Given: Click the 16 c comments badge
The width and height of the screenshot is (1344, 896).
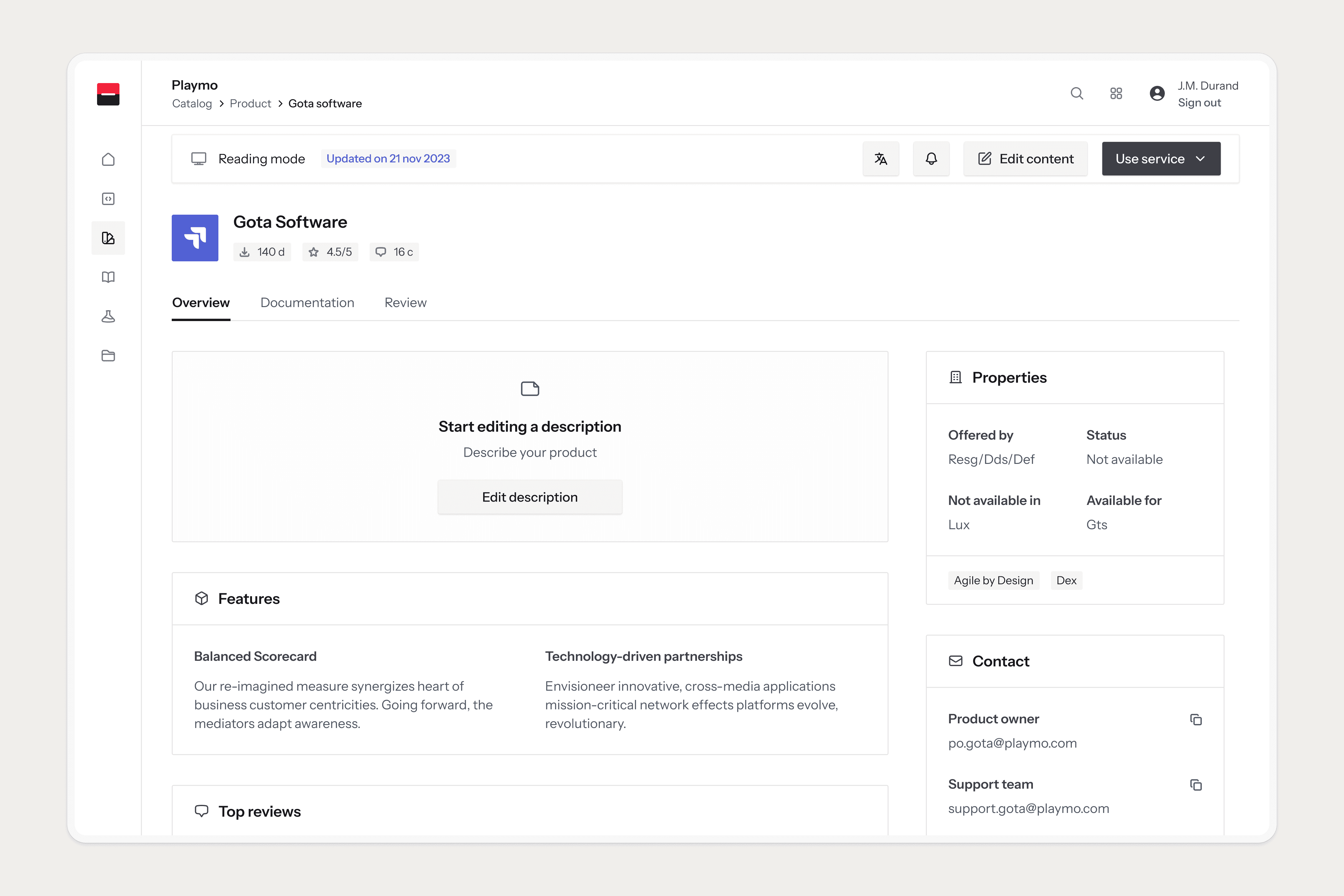Looking at the screenshot, I should 394,252.
